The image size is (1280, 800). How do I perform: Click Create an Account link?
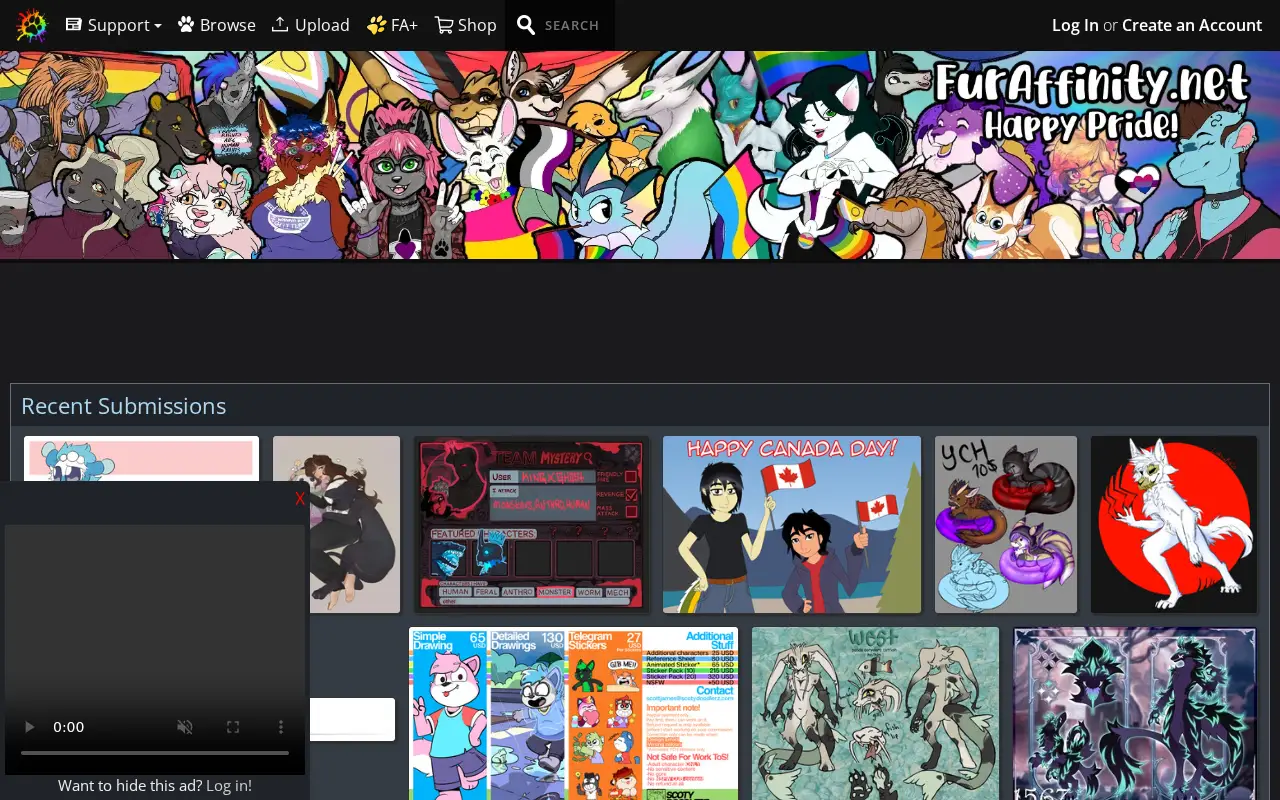pyautogui.click(x=1192, y=25)
